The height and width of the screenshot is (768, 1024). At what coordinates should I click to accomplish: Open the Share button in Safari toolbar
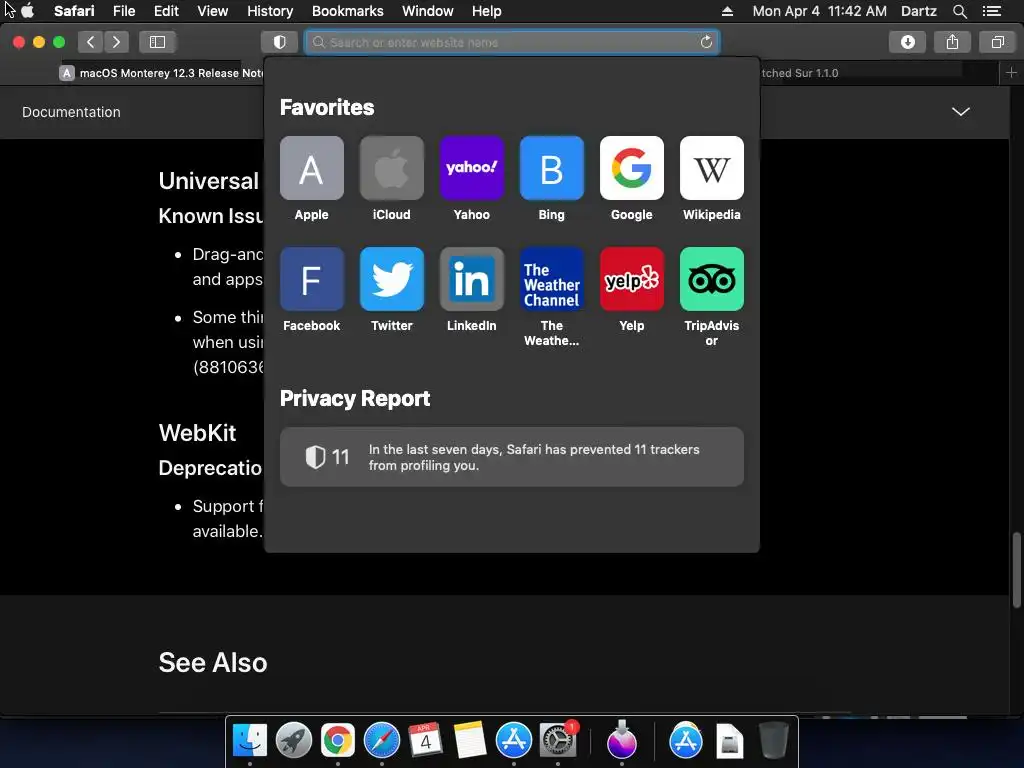(x=952, y=42)
